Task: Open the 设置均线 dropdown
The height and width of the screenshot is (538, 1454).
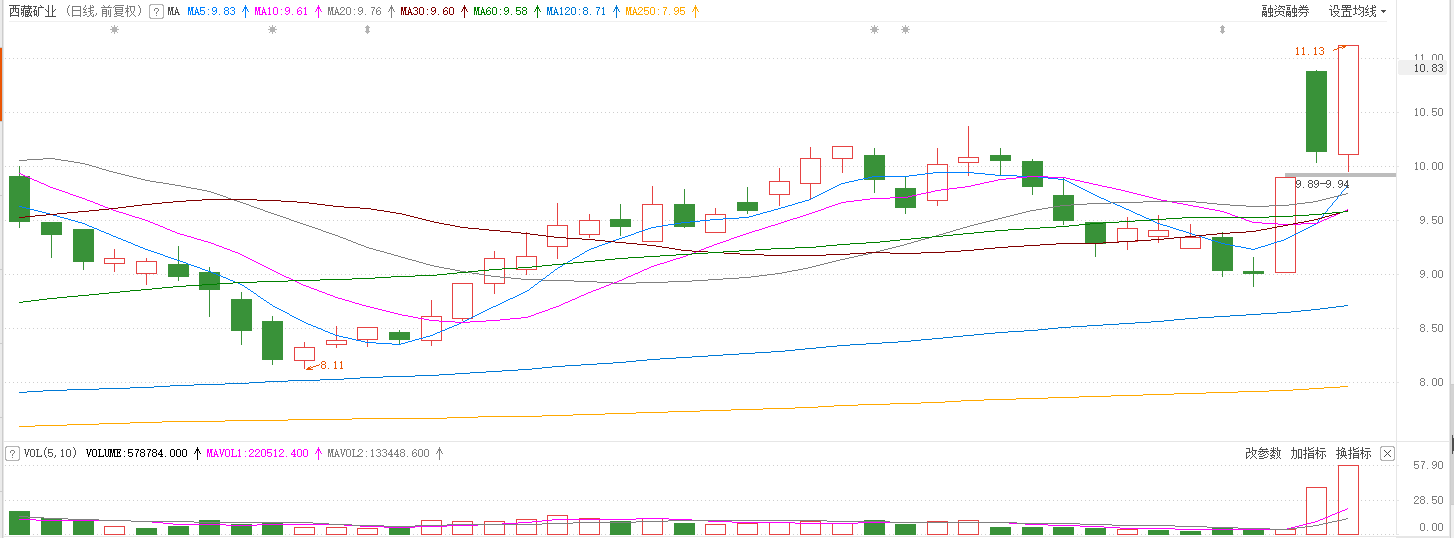Action: click(x=1357, y=11)
